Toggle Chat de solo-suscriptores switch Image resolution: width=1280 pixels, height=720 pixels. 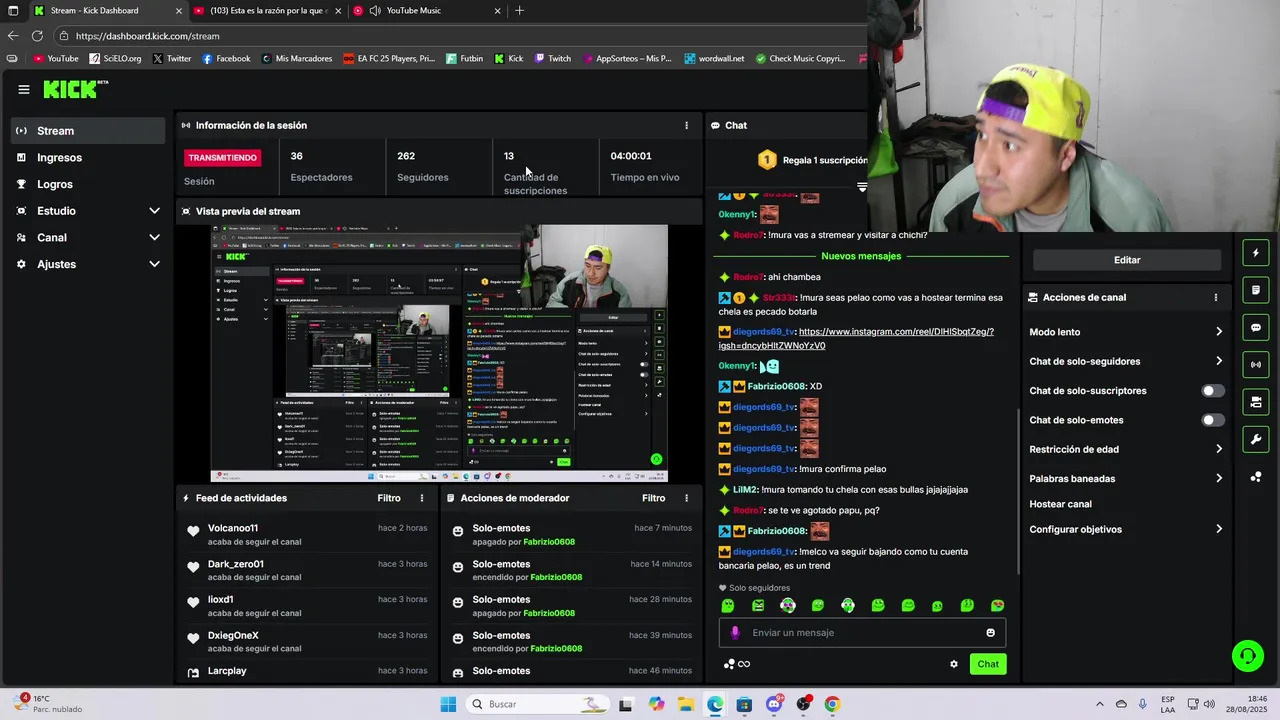pos(1212,391)
